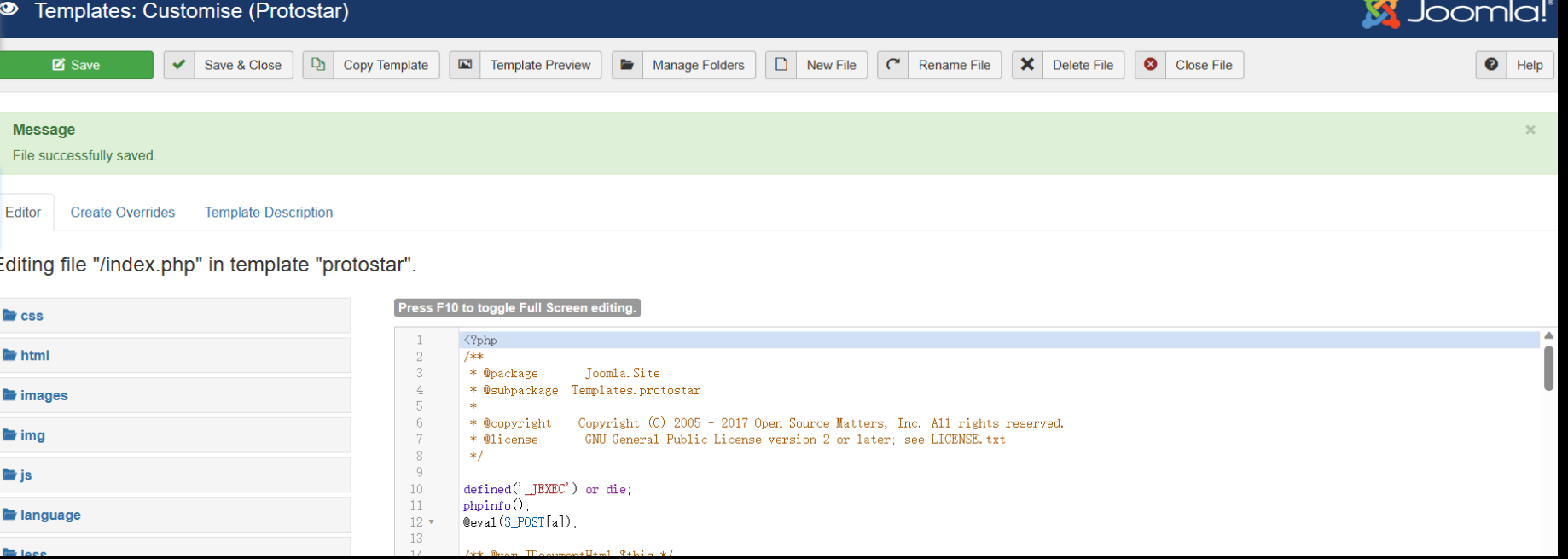Open the Template Description tab

(269, 213)
